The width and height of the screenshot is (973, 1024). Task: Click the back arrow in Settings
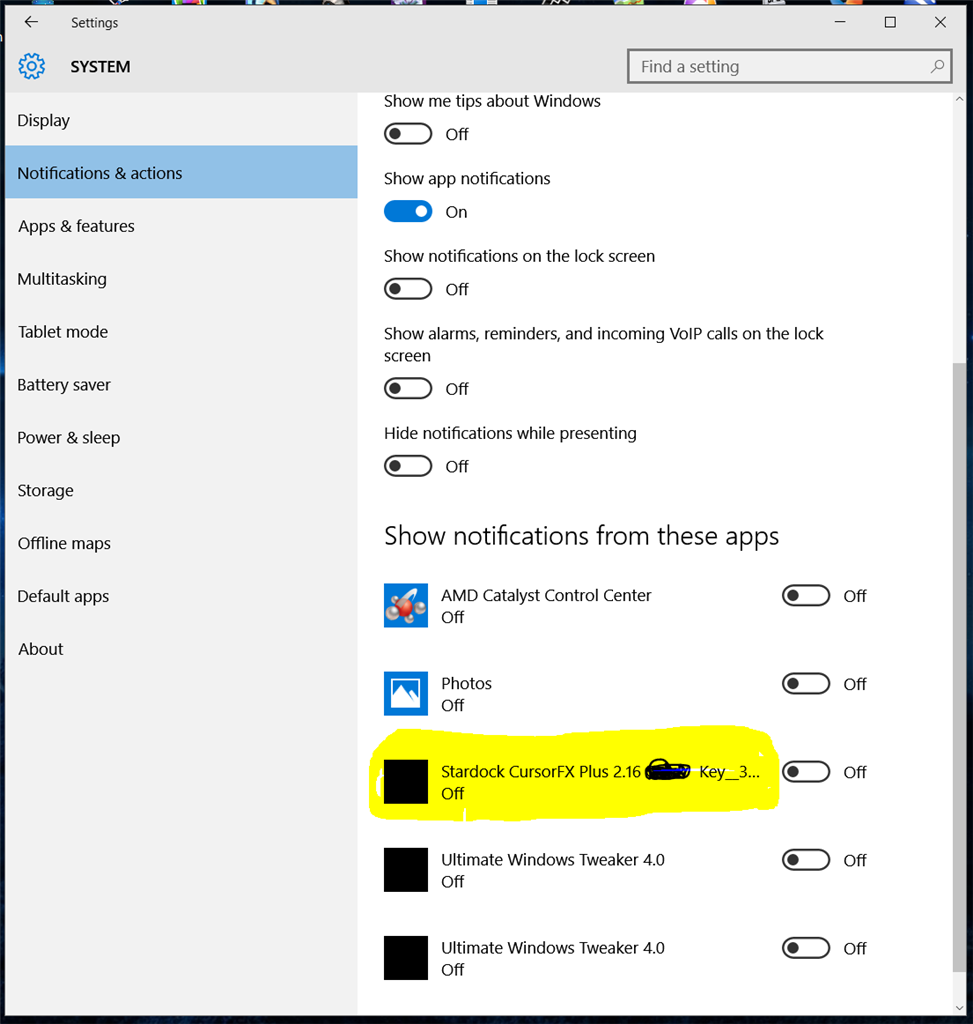pyautogui.click(x=31, y=22)
